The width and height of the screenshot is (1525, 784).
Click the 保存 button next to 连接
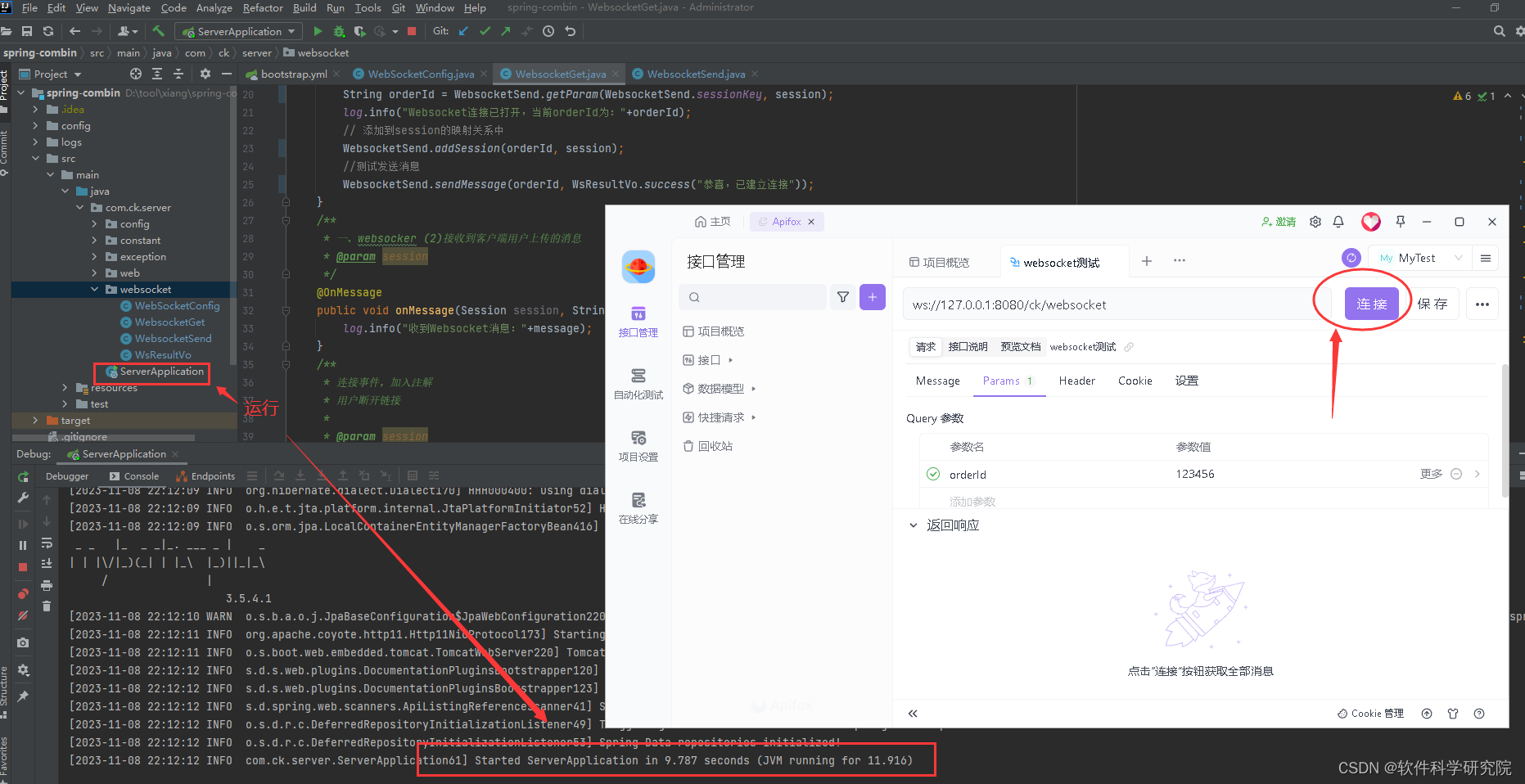(x=1433, y=304)
